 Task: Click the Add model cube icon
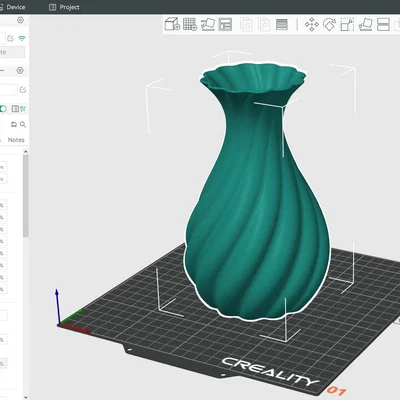172,24
